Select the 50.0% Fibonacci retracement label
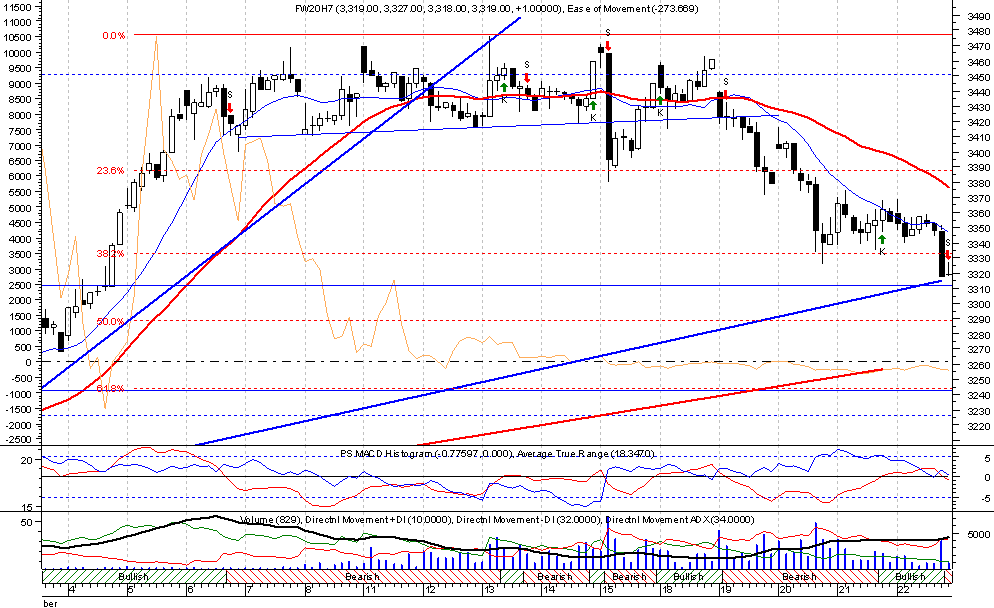The width and height of the screenshot is (994, 608). [110, 321]
